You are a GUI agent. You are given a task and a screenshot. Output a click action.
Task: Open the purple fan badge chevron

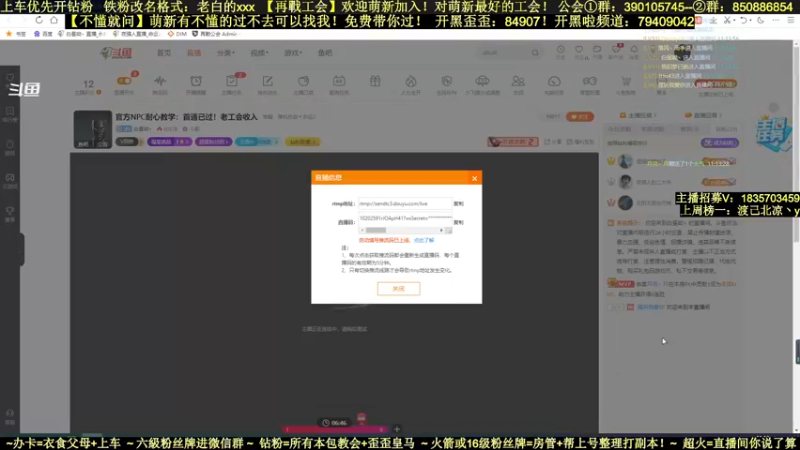coord(227,142)
